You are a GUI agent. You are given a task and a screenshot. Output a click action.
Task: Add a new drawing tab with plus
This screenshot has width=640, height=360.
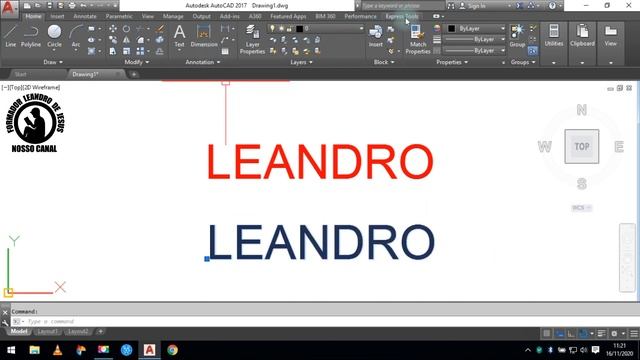(x=133, y=74)
